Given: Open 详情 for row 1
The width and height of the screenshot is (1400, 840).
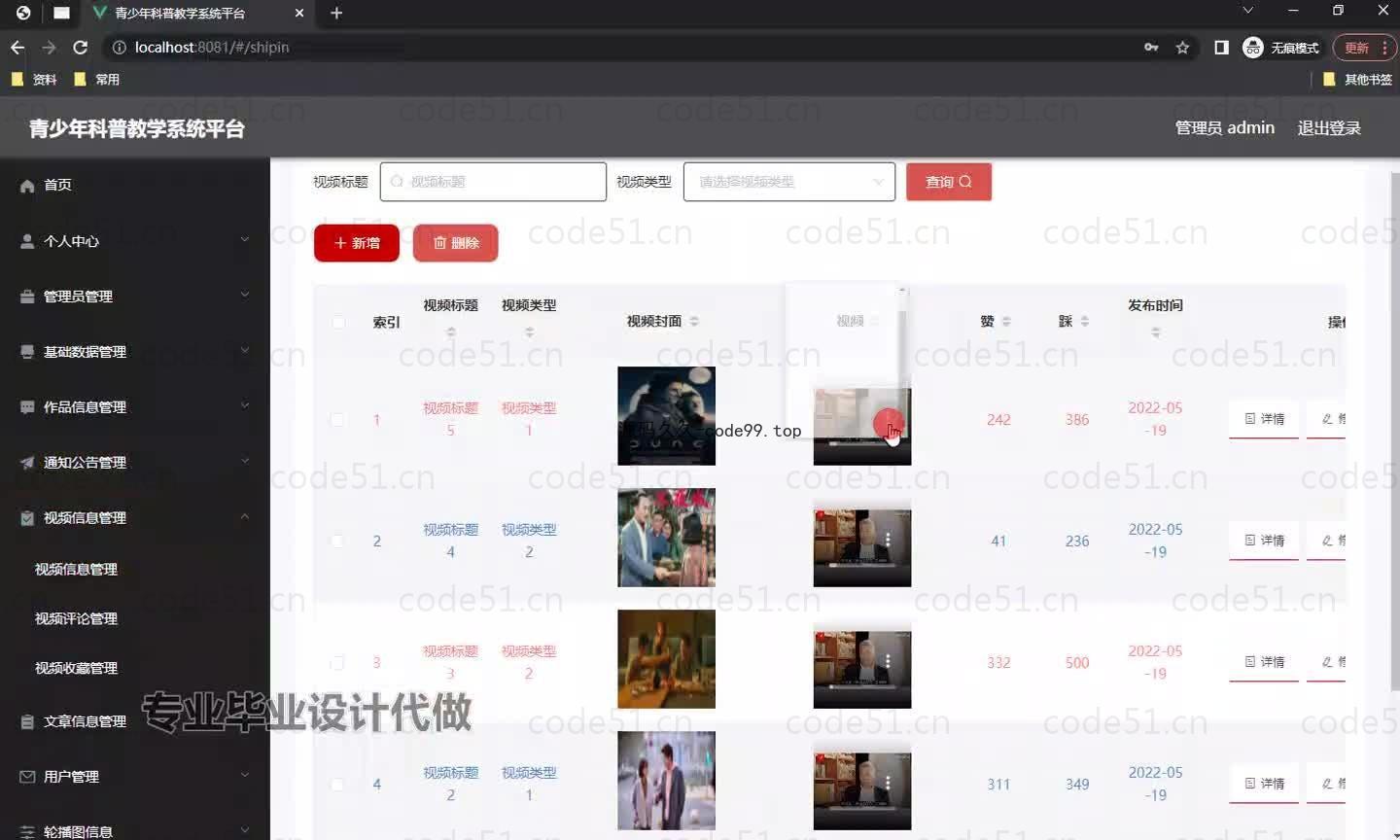Looking at the screenshot, I should pos(1264,419).
